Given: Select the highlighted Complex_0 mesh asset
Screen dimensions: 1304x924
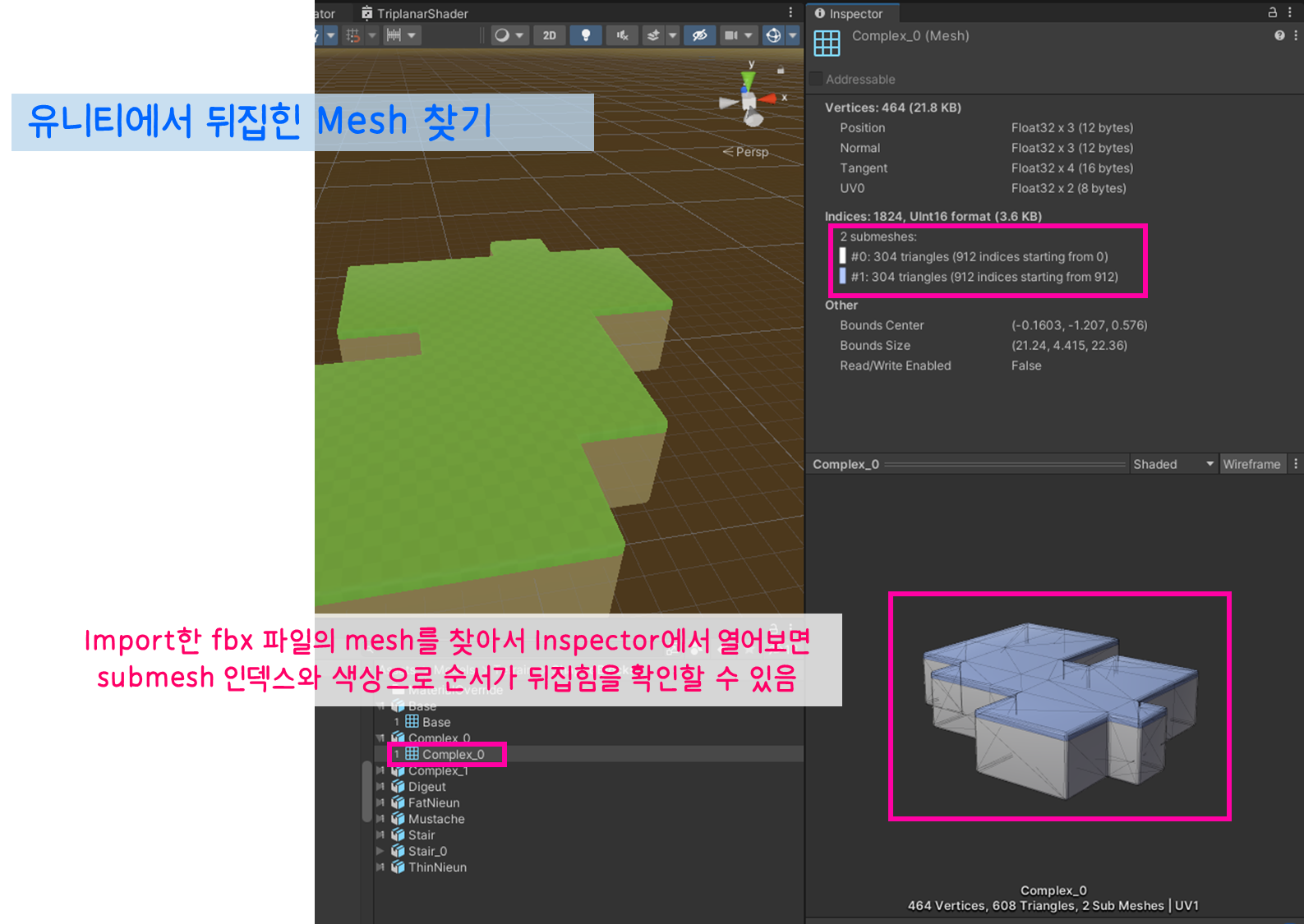Looking at the screenshot, I should pyautogui.click(x=588, y=754).
